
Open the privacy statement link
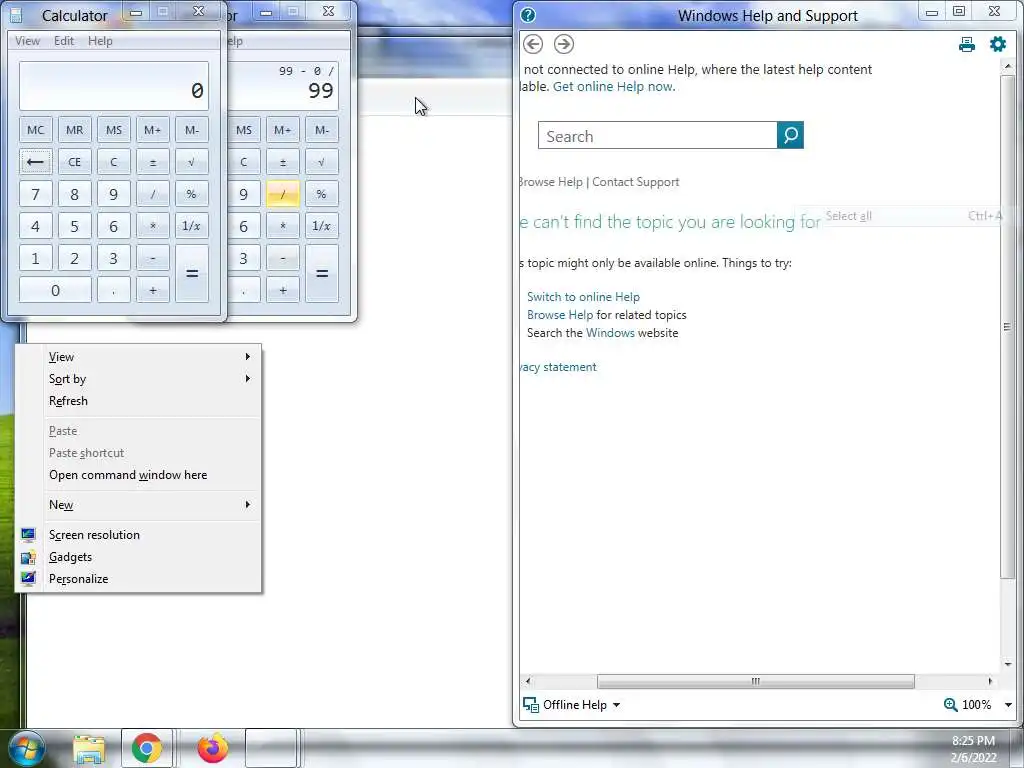pos(559,367)
